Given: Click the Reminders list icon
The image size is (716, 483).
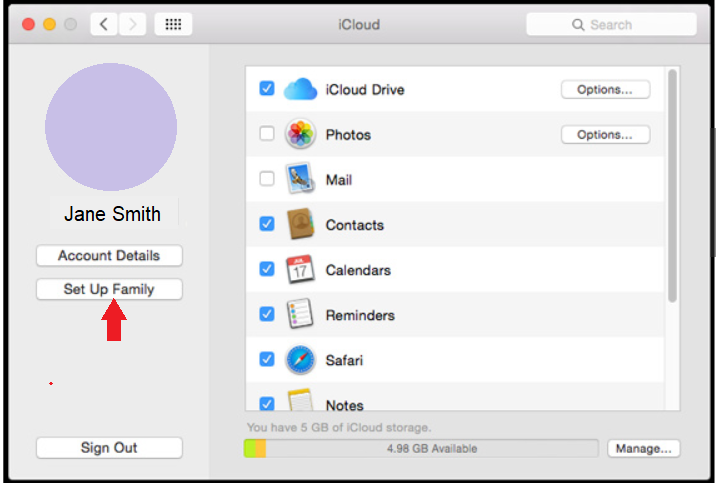Looking at the screenshot, I should (300, 314).
